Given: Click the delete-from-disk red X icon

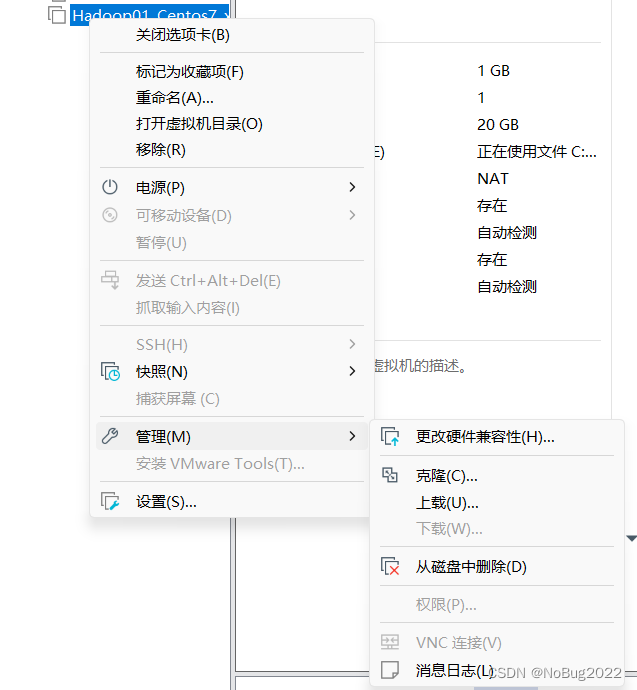Looking at the screenshot, I should coord(390,566).
